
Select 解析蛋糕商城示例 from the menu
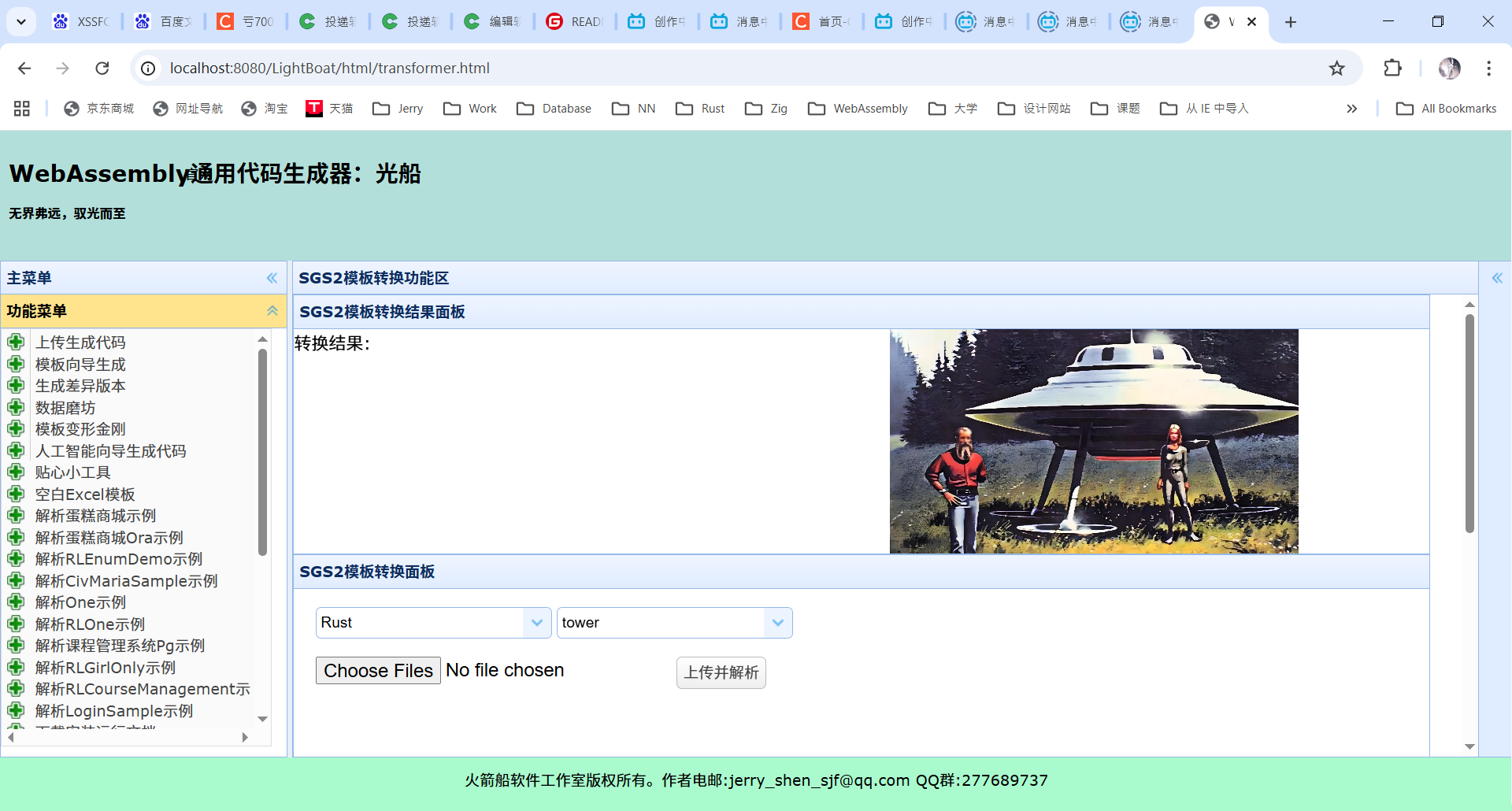click(x=95, y=516)
